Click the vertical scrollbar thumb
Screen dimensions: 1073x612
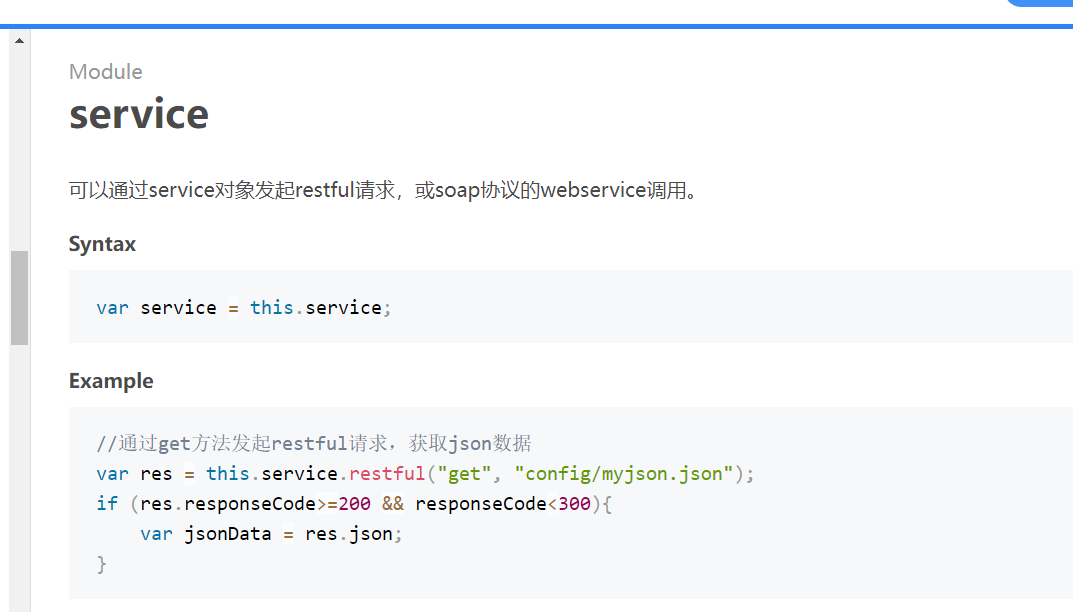click(19, 297)
